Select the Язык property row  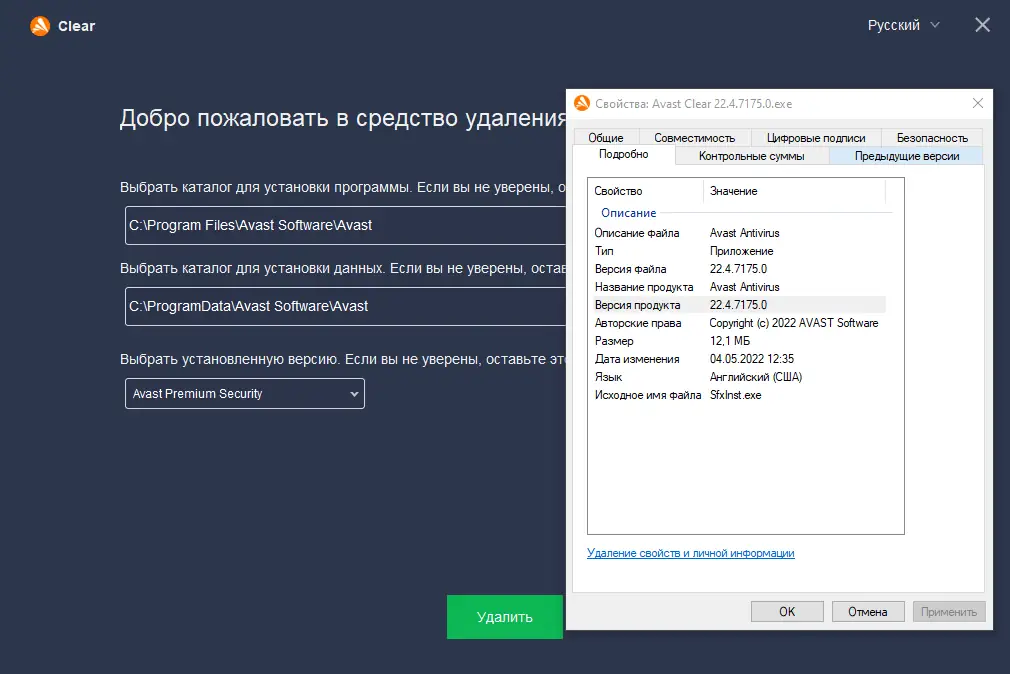tap(738, 377)
